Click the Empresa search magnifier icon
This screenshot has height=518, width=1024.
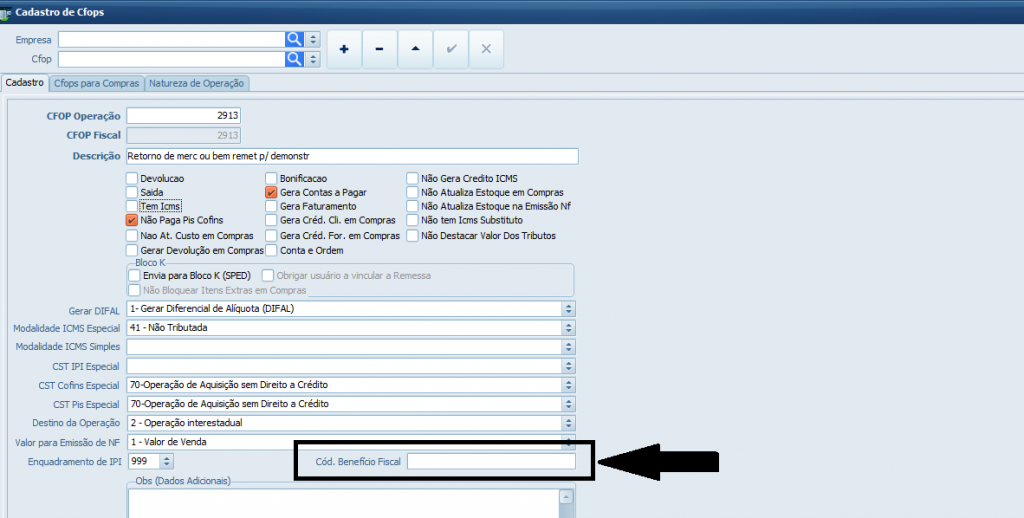pyautogui.click(x=295, y=39)
